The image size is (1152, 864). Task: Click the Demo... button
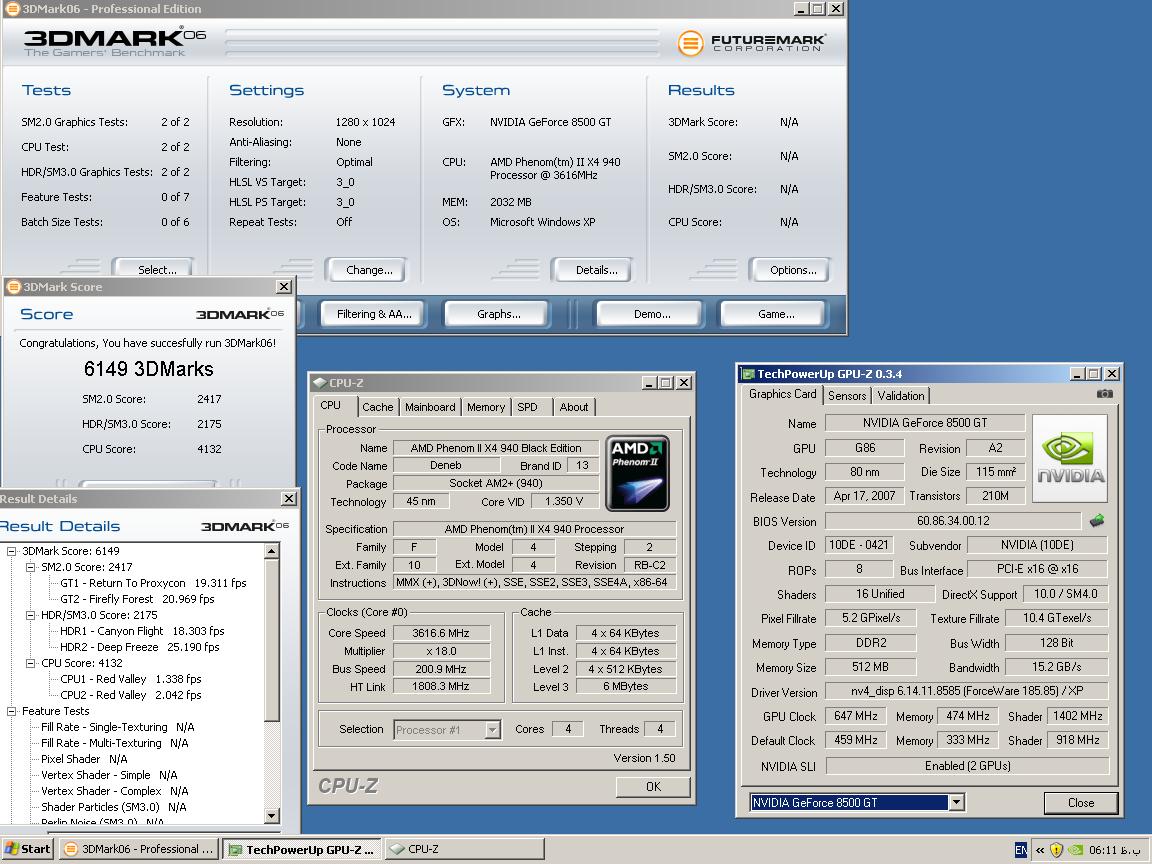coord(651,314)
